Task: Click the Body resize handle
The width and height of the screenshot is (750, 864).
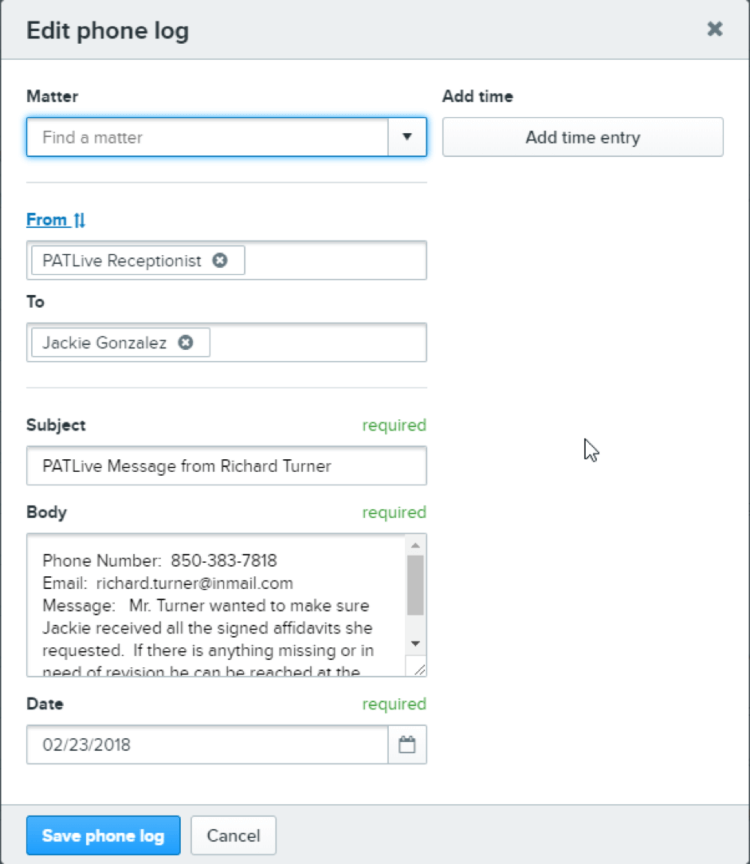Action: click(x=419, y=670)
